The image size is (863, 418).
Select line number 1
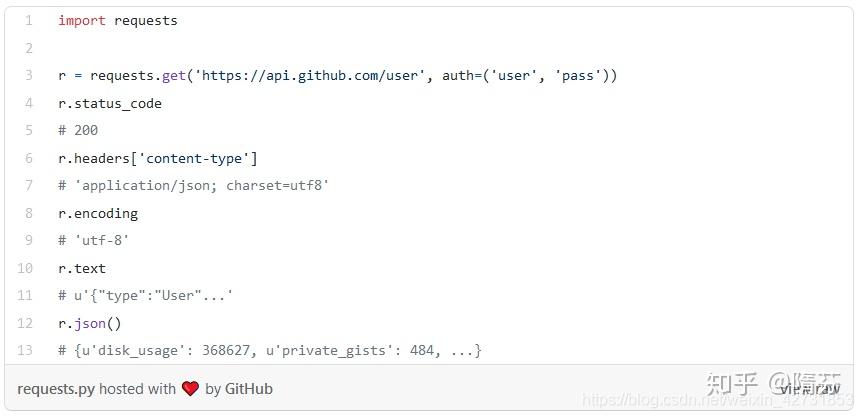click(x=28, y=20)
